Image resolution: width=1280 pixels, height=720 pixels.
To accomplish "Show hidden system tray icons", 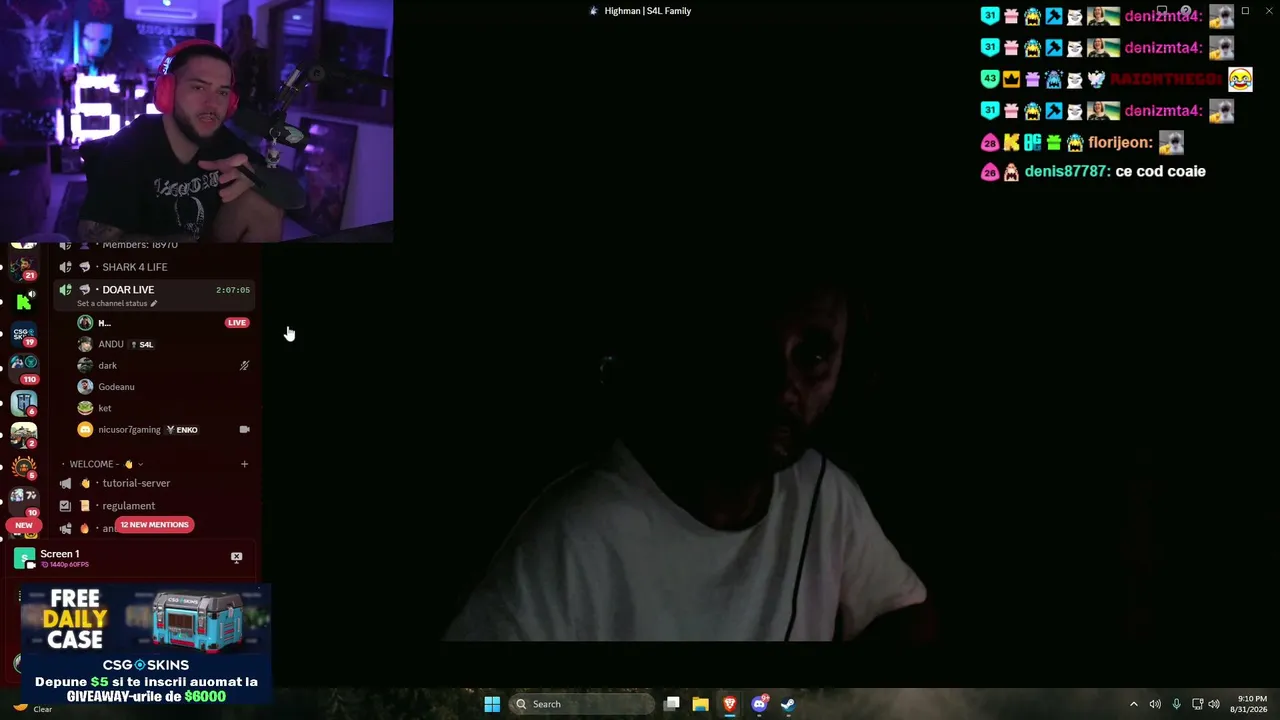I will 1134,704.
